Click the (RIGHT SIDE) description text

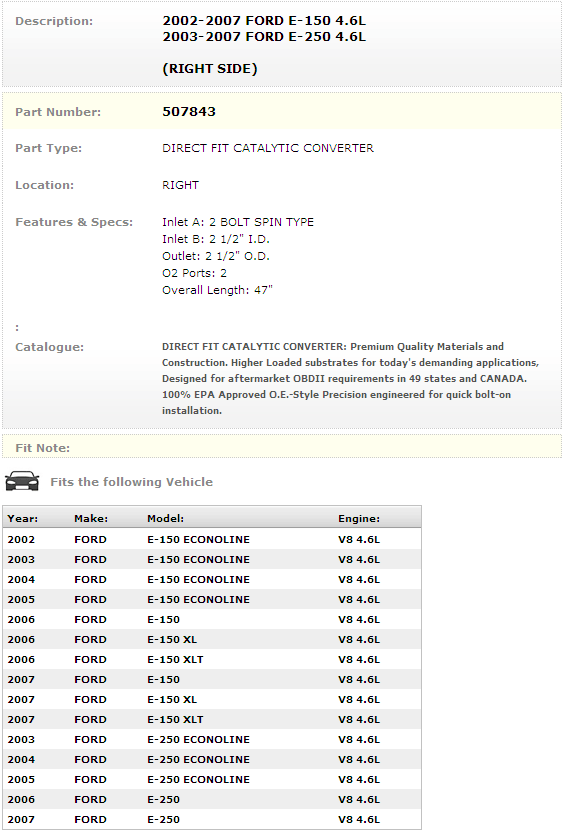[209, 69]
